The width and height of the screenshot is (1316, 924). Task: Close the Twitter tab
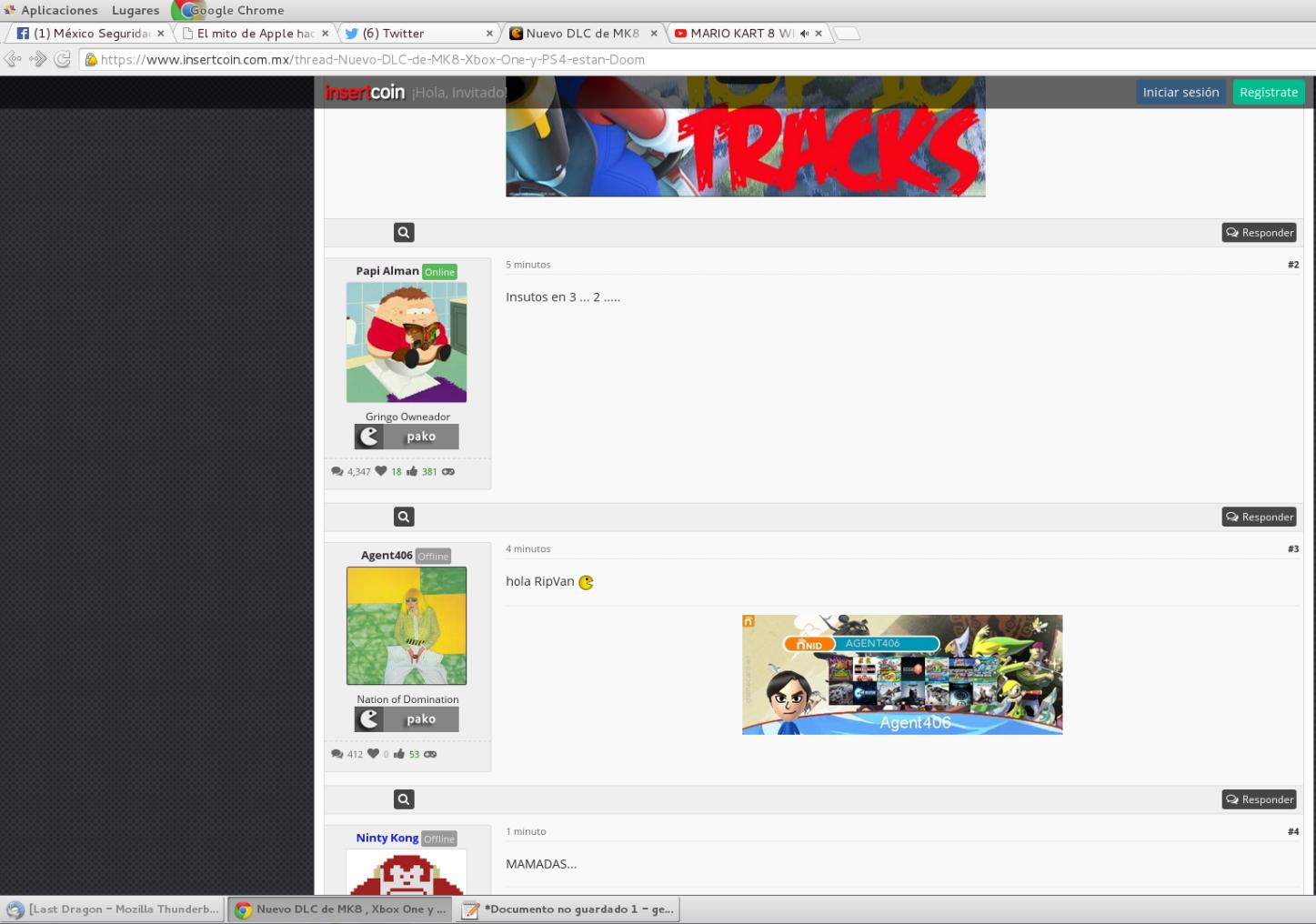click(x=489, y=34)
